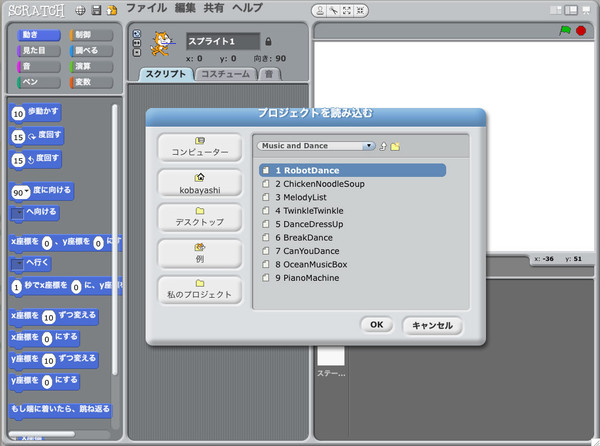Click OK to load the project

click(376, 324)
